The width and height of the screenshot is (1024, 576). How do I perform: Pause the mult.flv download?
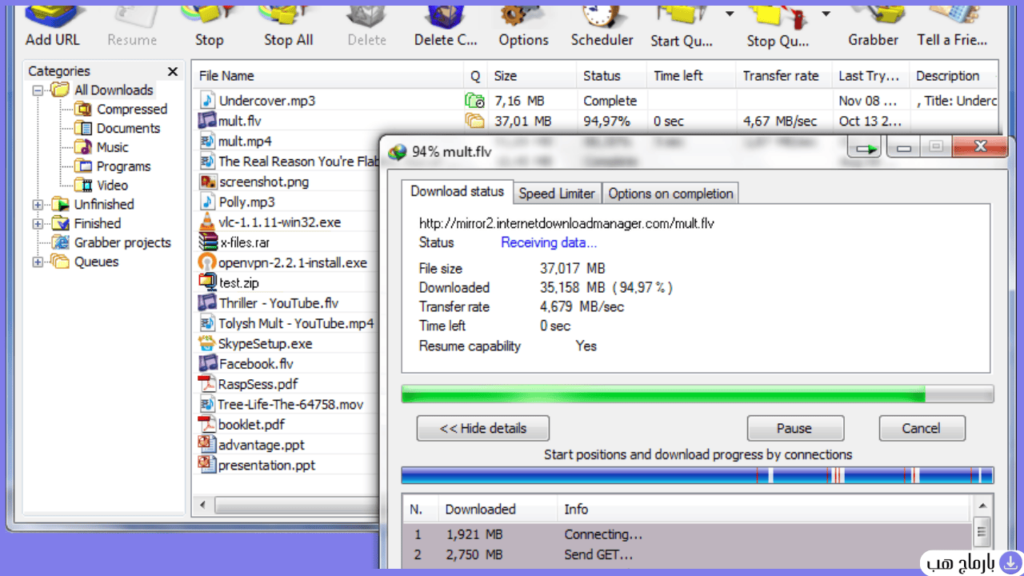click(795, 428)
